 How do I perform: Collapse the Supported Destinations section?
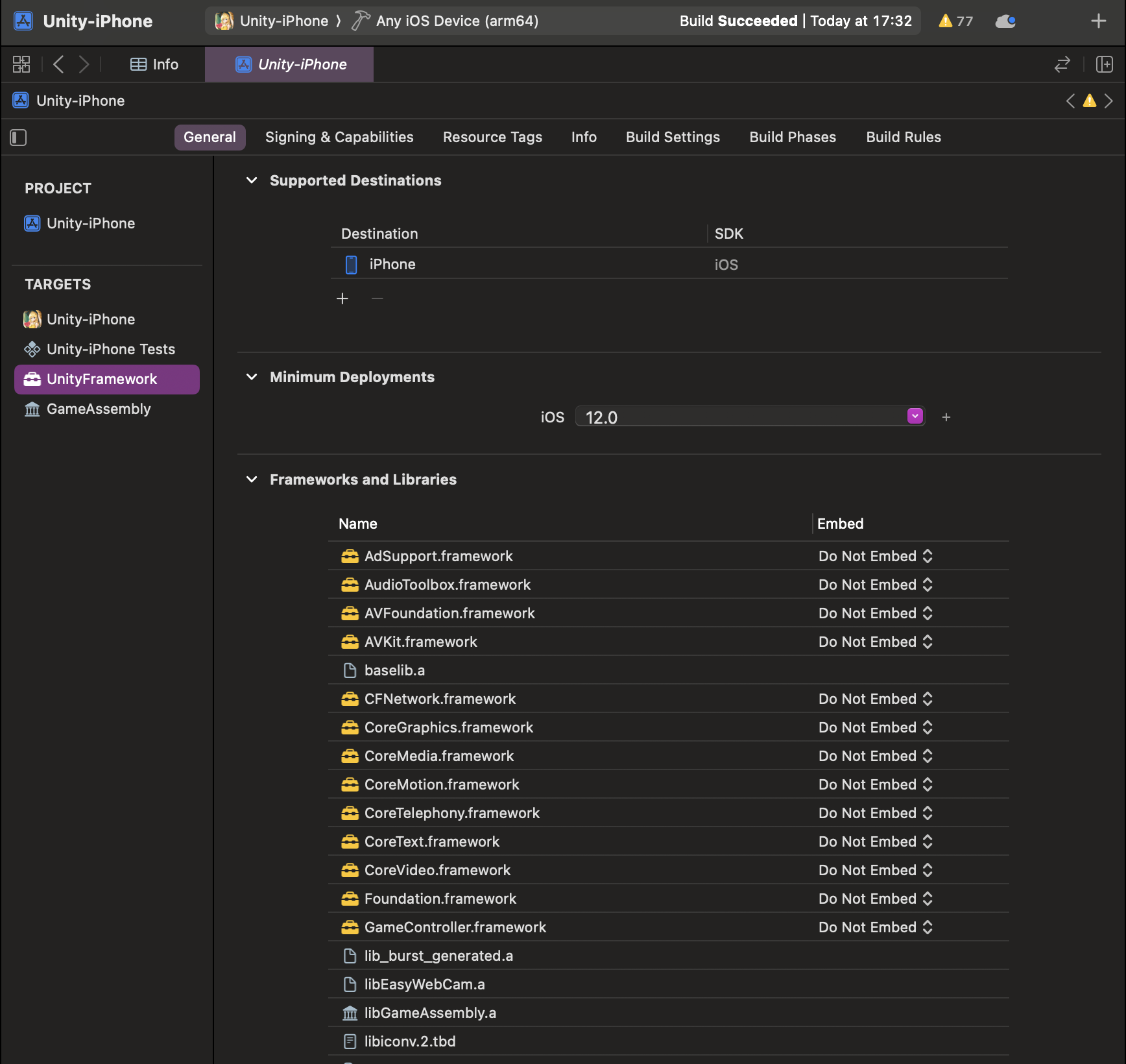[252, 181]
